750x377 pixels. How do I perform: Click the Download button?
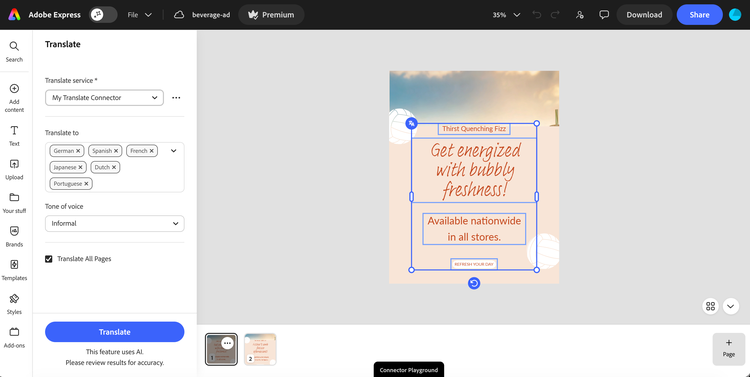644,14
